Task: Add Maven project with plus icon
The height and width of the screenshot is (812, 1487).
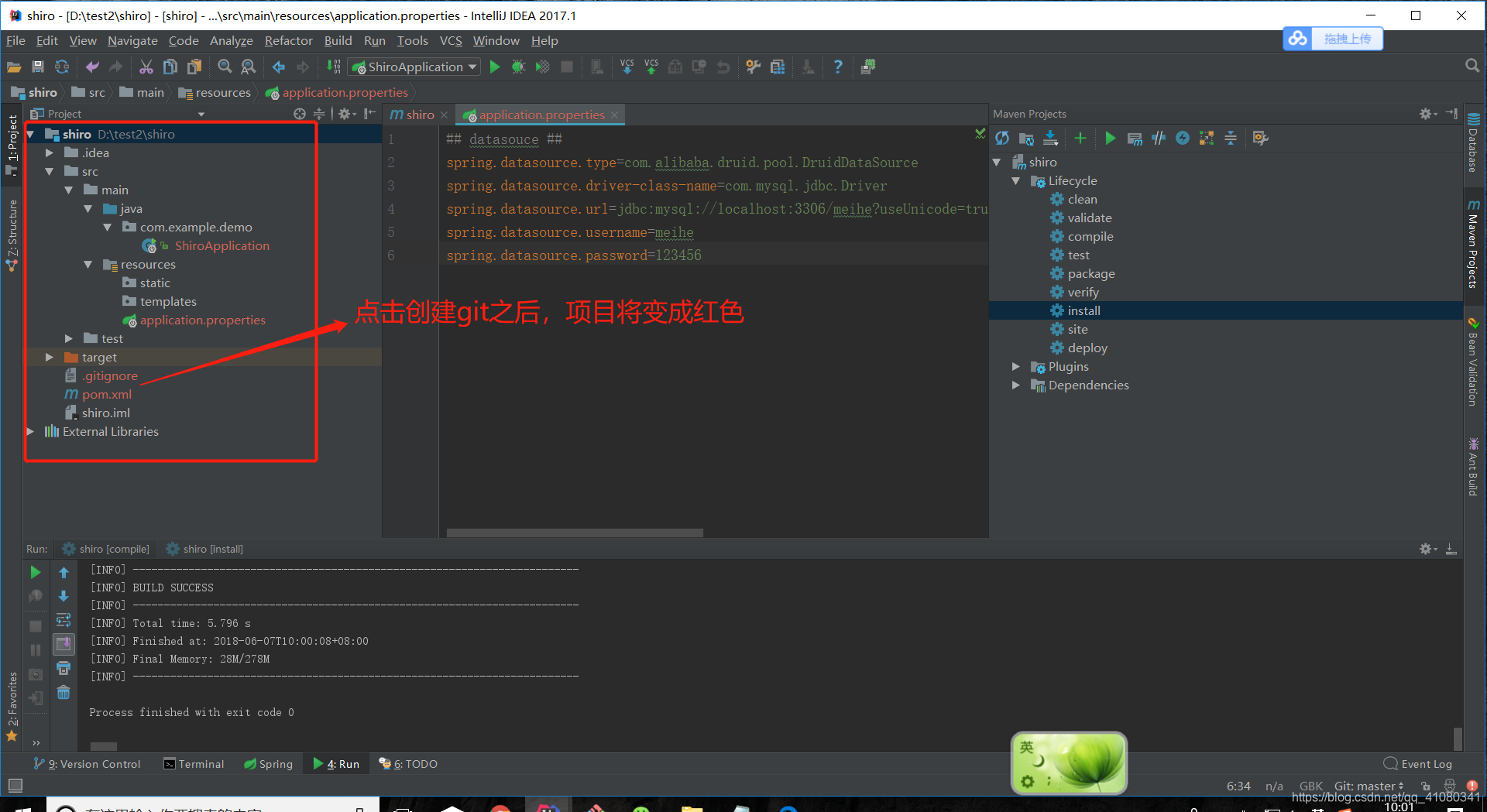Action: 1080,139
